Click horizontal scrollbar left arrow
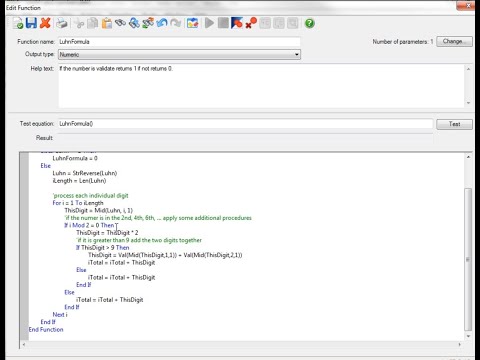This screenshot has height=360, width=480. click(x=23, y=344)
